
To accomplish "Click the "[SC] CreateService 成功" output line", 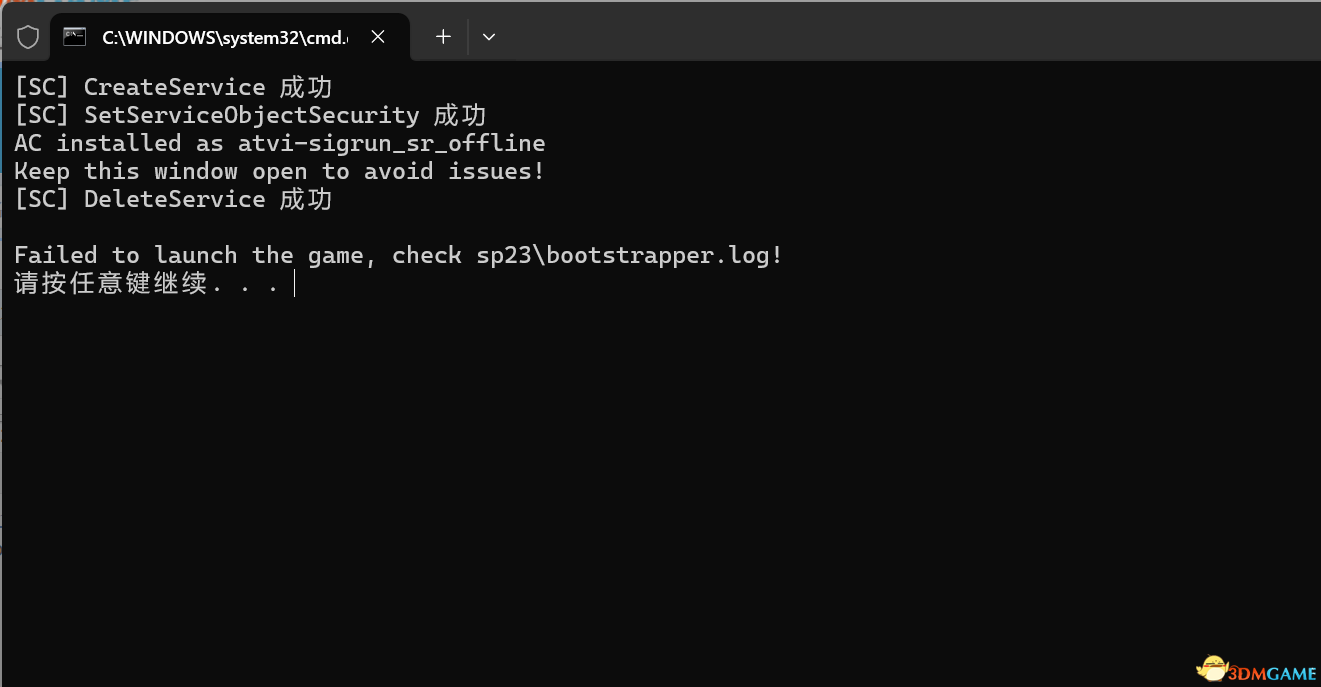I will (x=173, y=87).
